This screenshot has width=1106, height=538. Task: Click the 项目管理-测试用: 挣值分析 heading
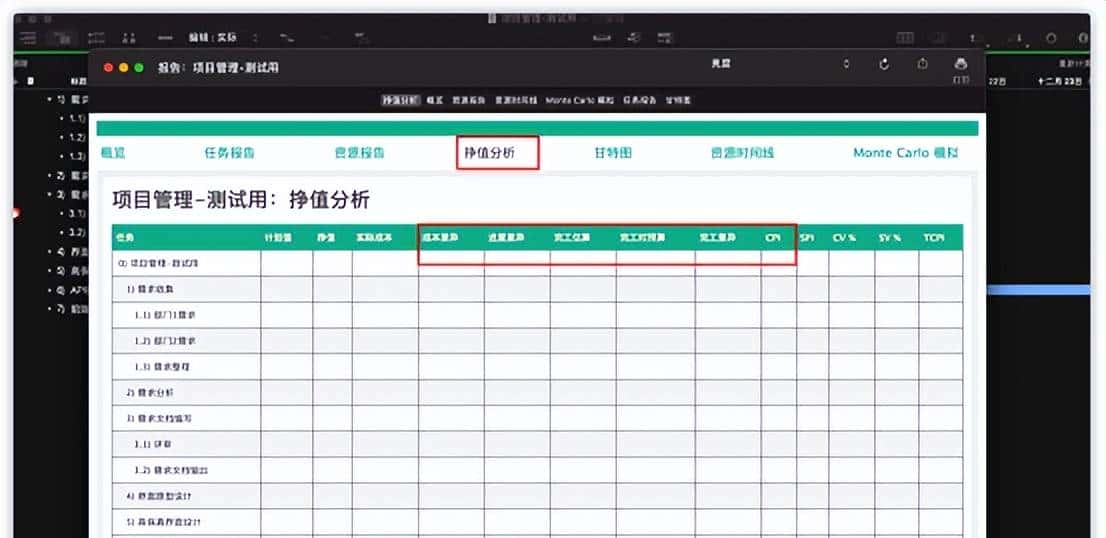click(x=241, y=200)
